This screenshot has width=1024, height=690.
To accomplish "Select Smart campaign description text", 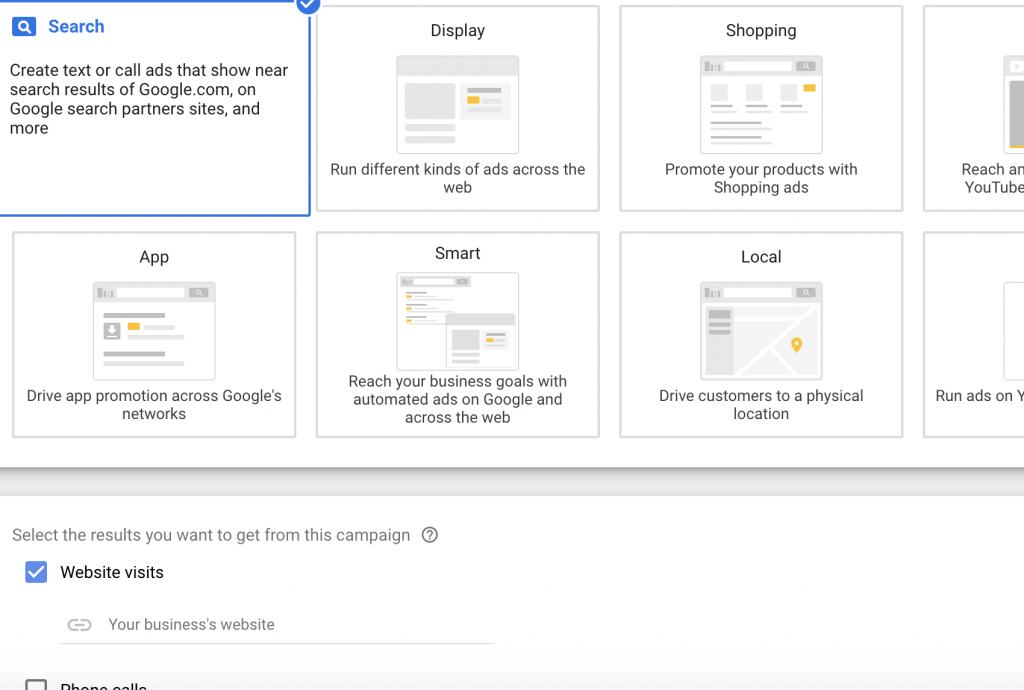I will [x=457, y=399].
